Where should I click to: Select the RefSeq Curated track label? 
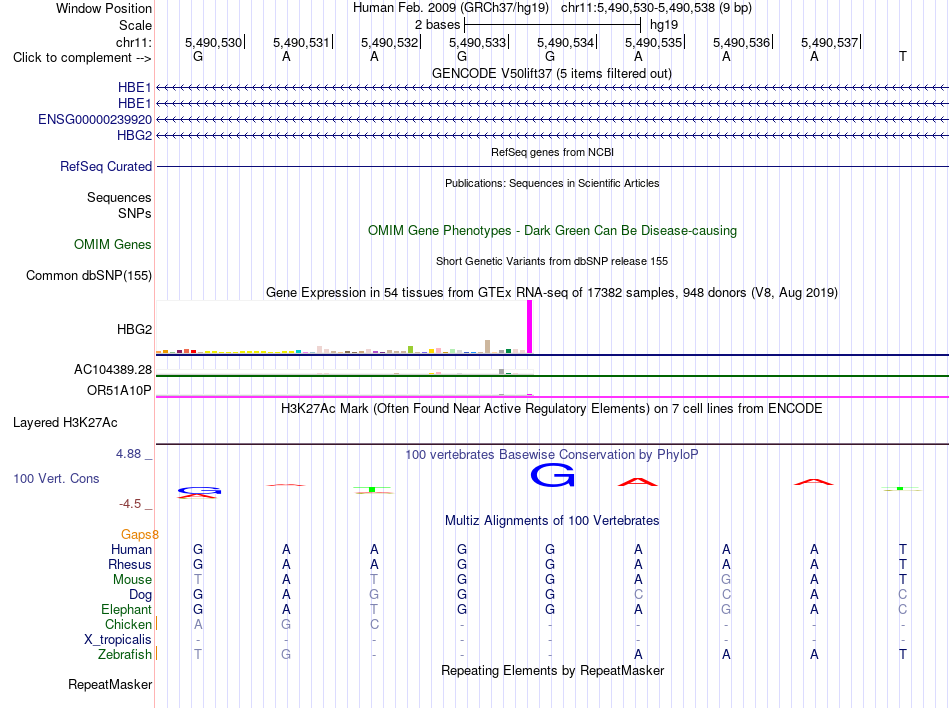[x=105, y=167]
